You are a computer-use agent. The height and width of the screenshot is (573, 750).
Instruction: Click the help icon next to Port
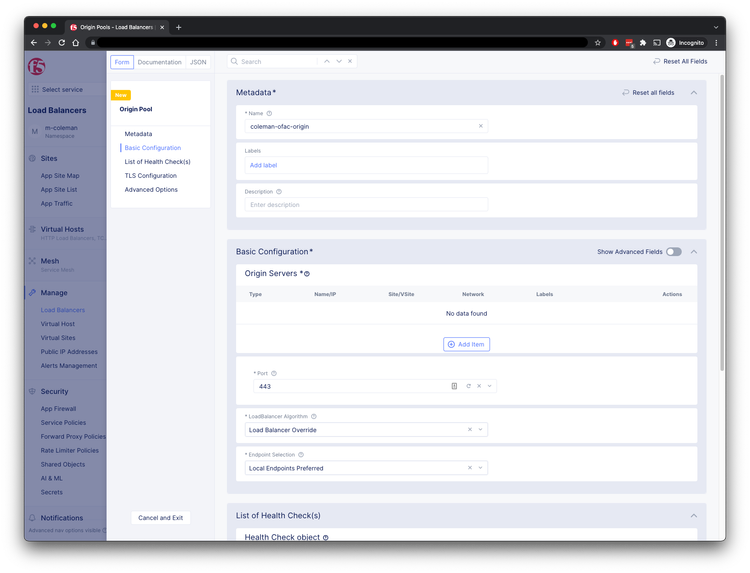pos(274,373)
